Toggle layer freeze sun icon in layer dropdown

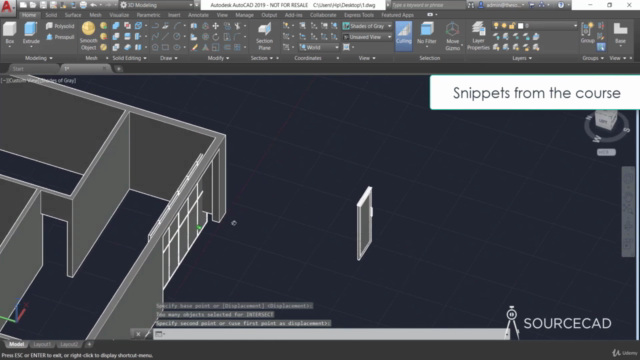[x=504, y=26]
